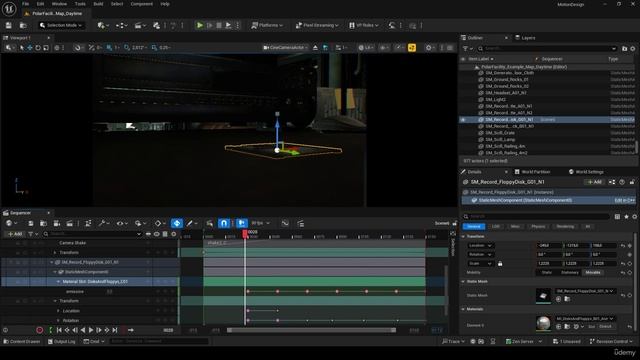640x360 pixels.
Task: Click the Stop simulation button in main toolbar
Action: coord(219,25)
